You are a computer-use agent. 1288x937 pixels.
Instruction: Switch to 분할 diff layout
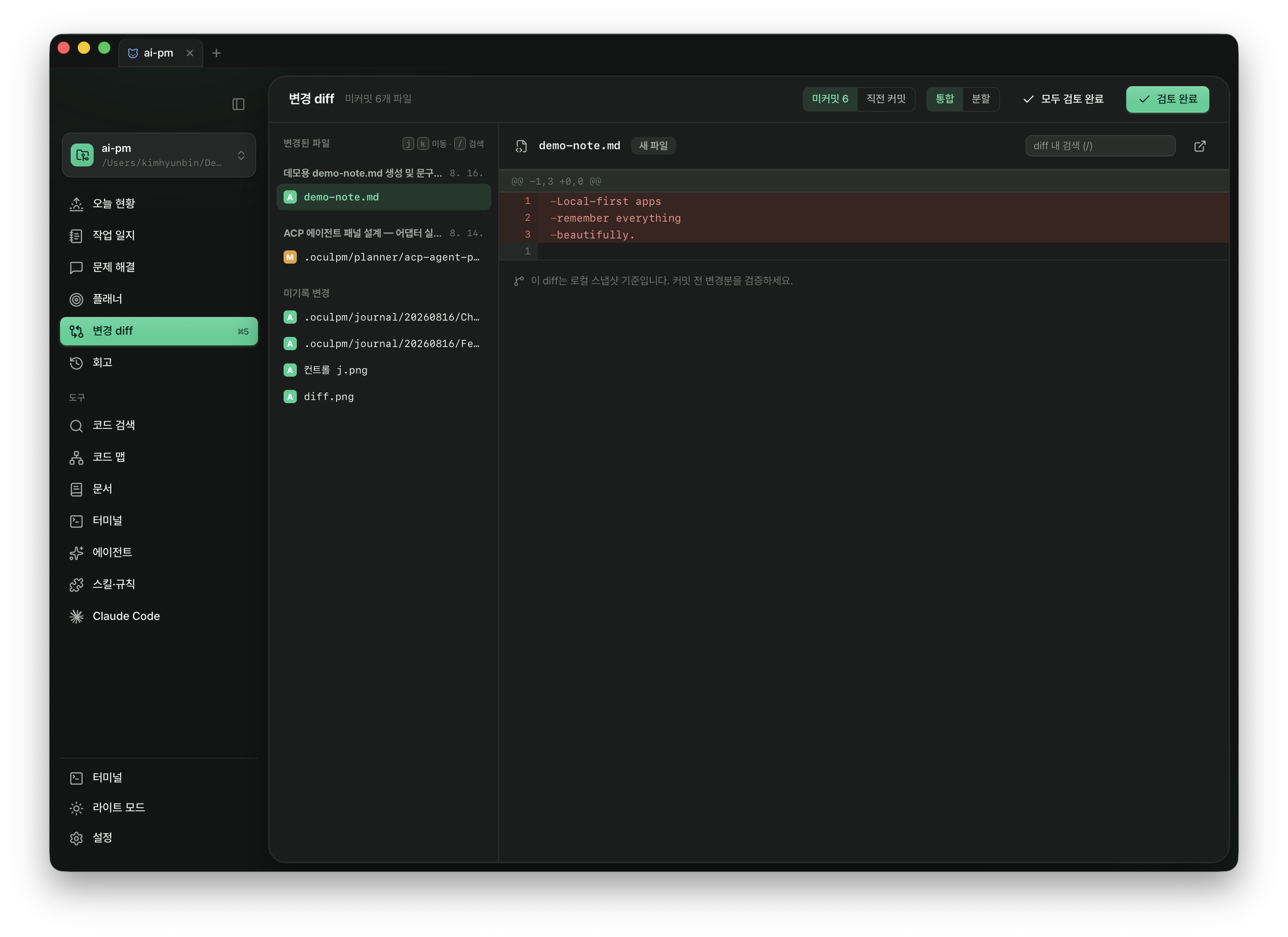click(x=981, y=99)
